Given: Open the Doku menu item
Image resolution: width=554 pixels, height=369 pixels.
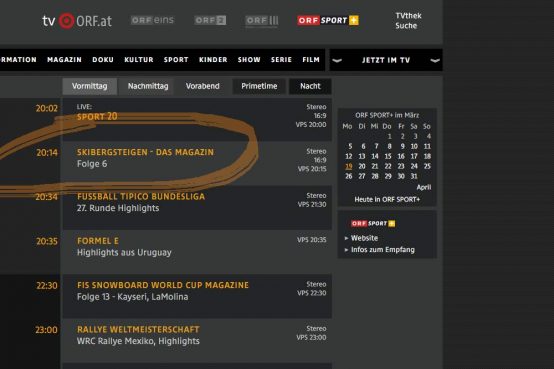Looking at the screenshot, I should 103,60.
